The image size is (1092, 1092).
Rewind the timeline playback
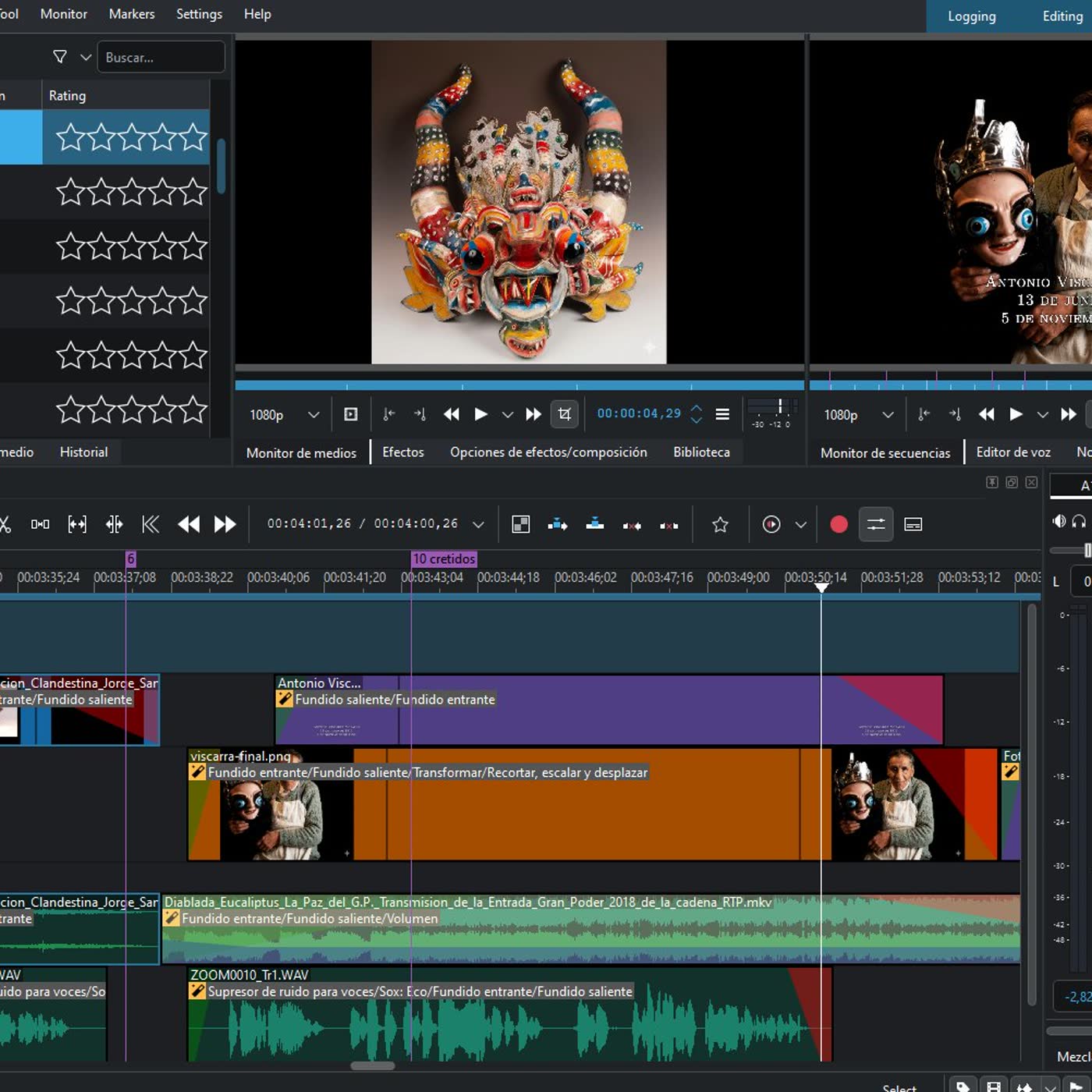click(x=189, y=524)
